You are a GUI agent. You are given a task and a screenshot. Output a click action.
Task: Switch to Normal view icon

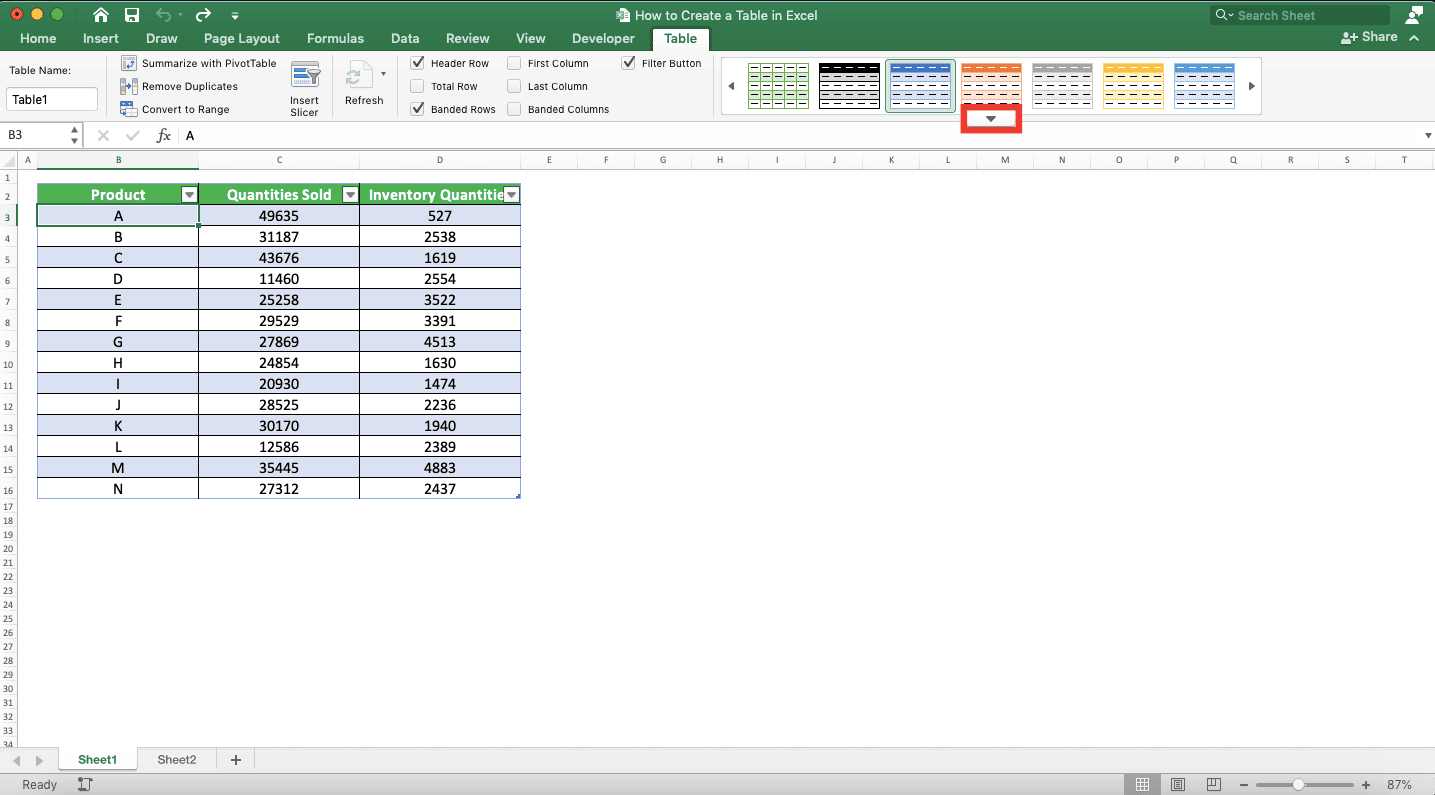tap(1143, 785)
